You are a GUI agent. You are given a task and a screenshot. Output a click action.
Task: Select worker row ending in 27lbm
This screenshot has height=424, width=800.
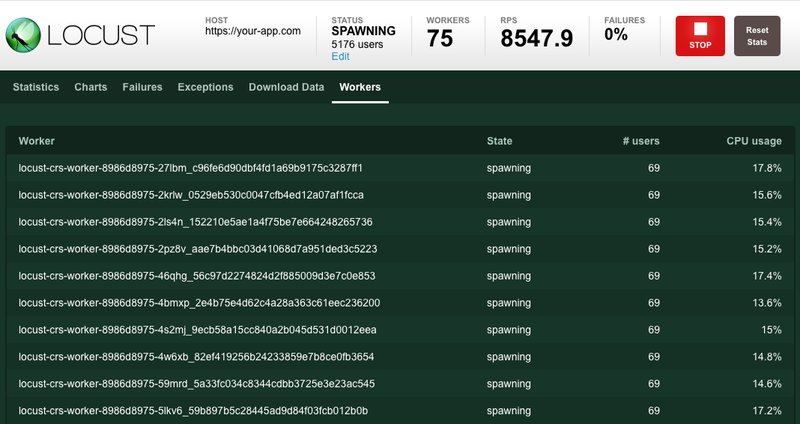click(x=190, y=168)
